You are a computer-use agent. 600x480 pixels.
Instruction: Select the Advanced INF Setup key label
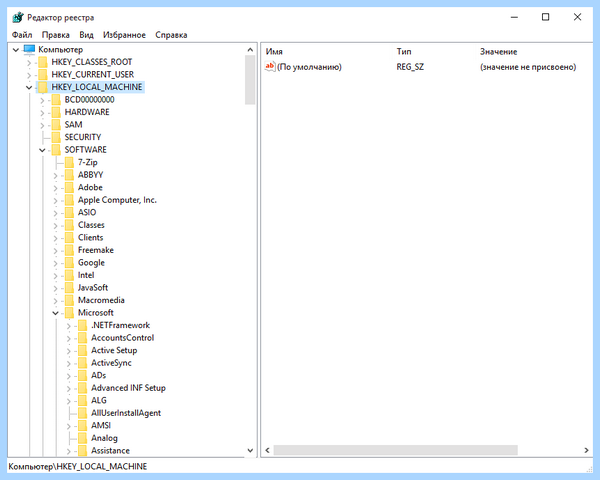click(x=128, y=388)
